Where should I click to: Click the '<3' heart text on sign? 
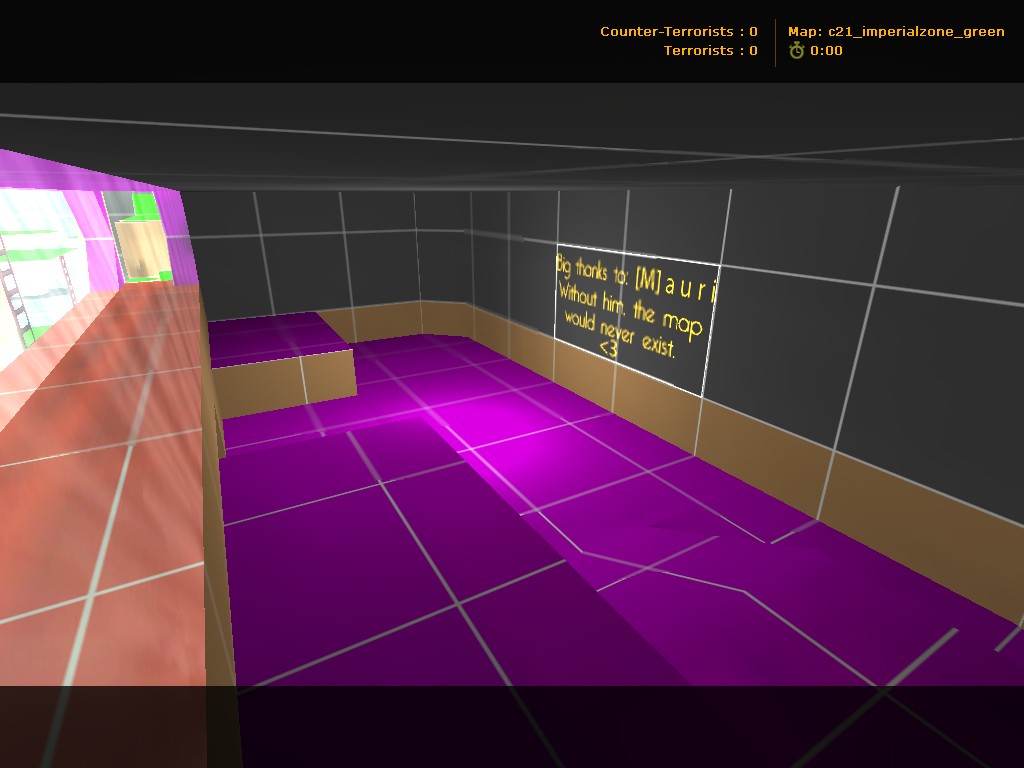609,349
